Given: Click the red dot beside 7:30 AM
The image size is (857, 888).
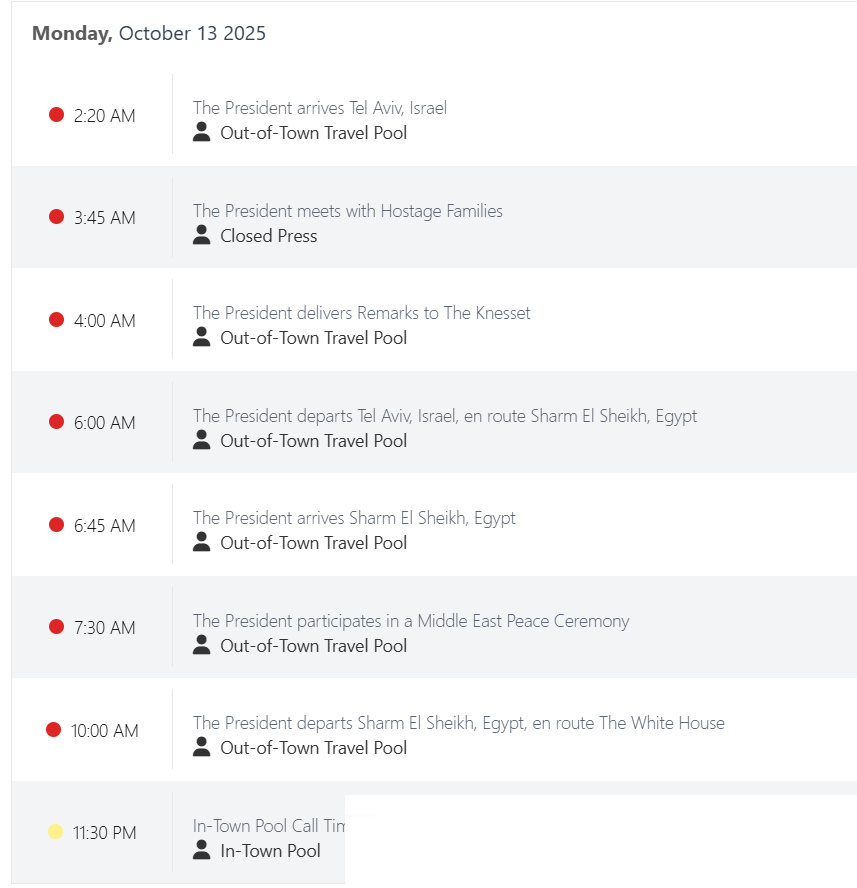Looking at the screenshot, I should pos(57,627).
